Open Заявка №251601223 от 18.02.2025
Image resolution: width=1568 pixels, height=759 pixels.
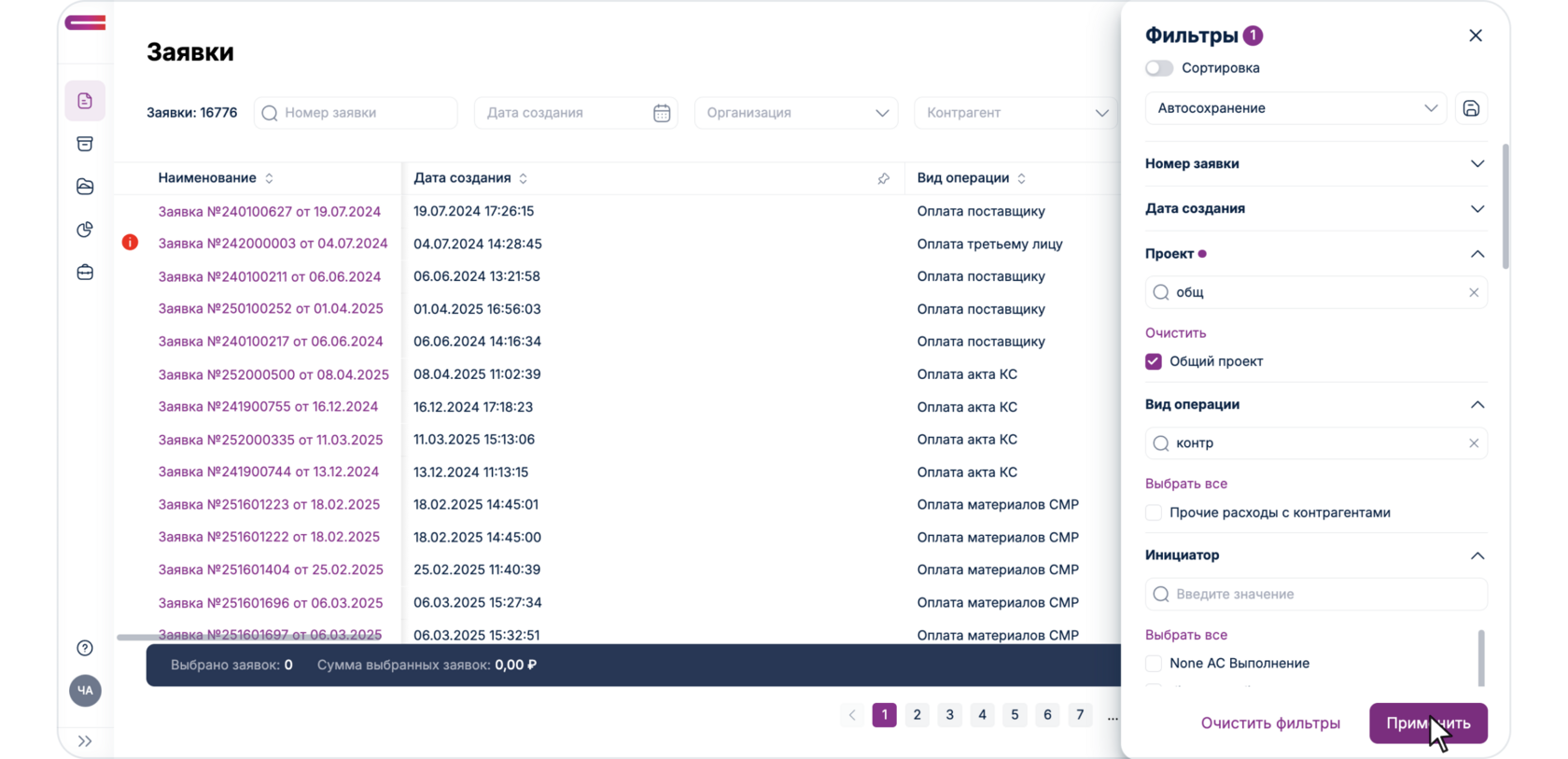coord(269,505)
